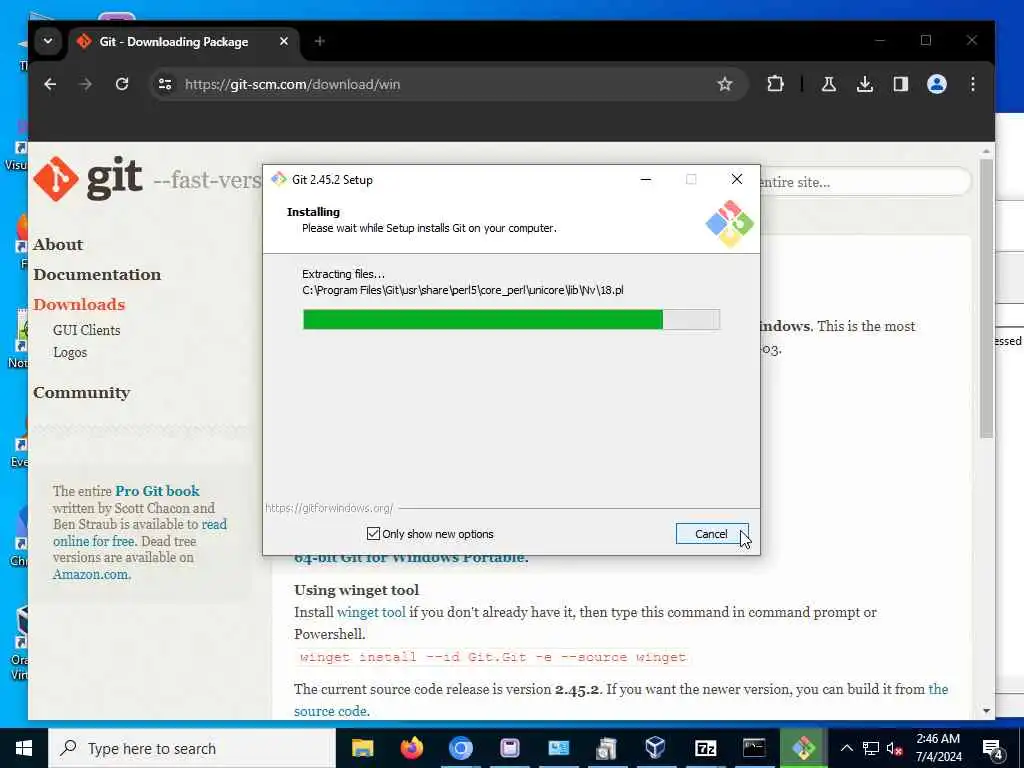Bookmark this page with the star icon

[724, 84]
